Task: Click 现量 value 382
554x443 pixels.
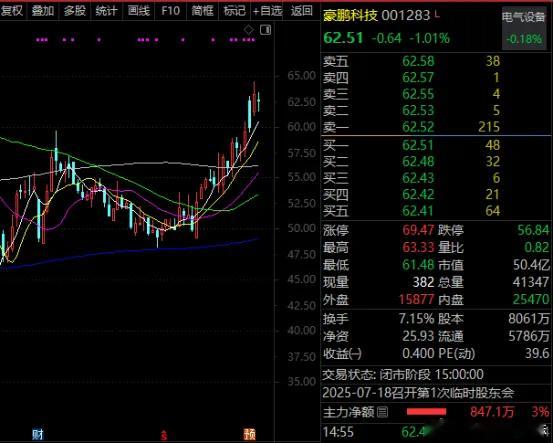Action: 423,282
